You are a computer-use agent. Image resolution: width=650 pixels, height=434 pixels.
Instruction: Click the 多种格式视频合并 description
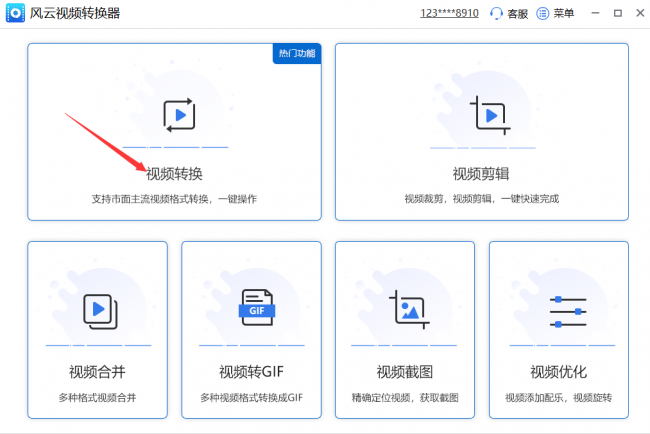click(x=97, y=398)
